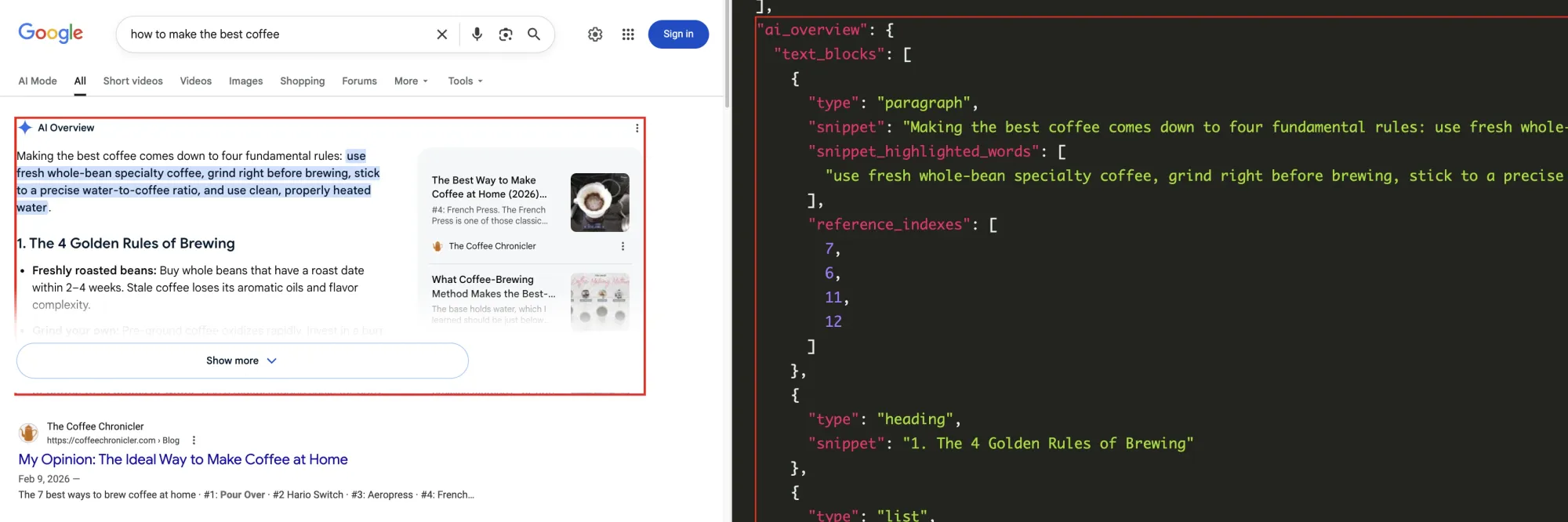Click JSON snippet '1. The 4 Golden Rules of Brewing'
The width and height of the screenshot is (1568, 522).
point(1048,443)
